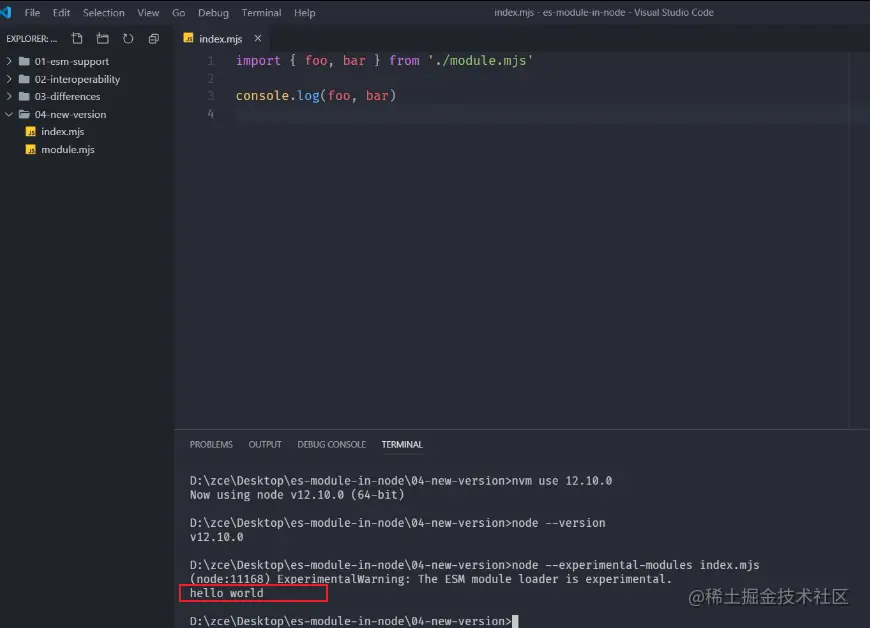Switch to the PROBLEMS panel tab
Viewport: 870px width, 628px height.
[x=211, y=444]
